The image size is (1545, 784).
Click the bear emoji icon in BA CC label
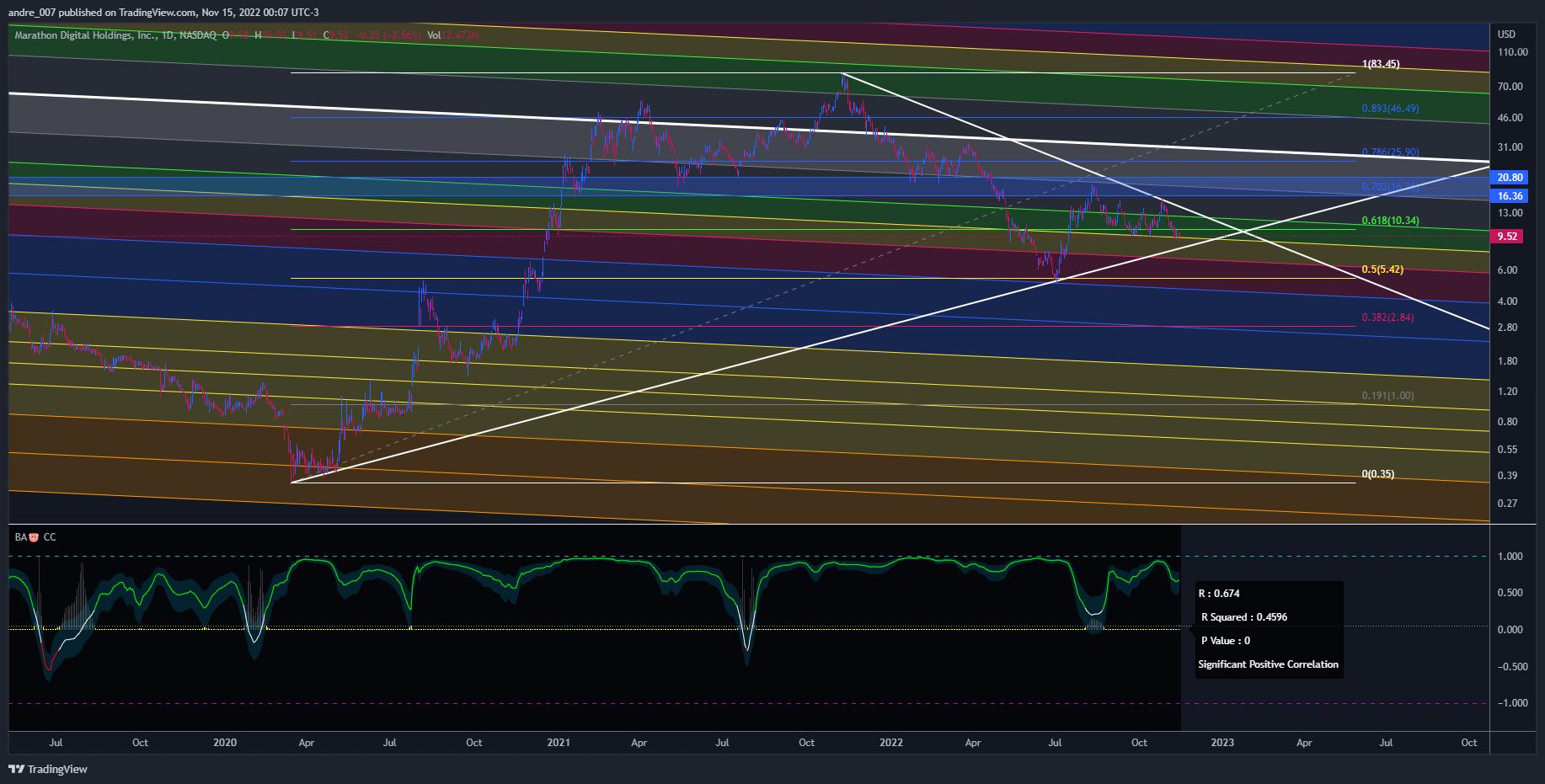pyautogui.click(x=34, y=537)
